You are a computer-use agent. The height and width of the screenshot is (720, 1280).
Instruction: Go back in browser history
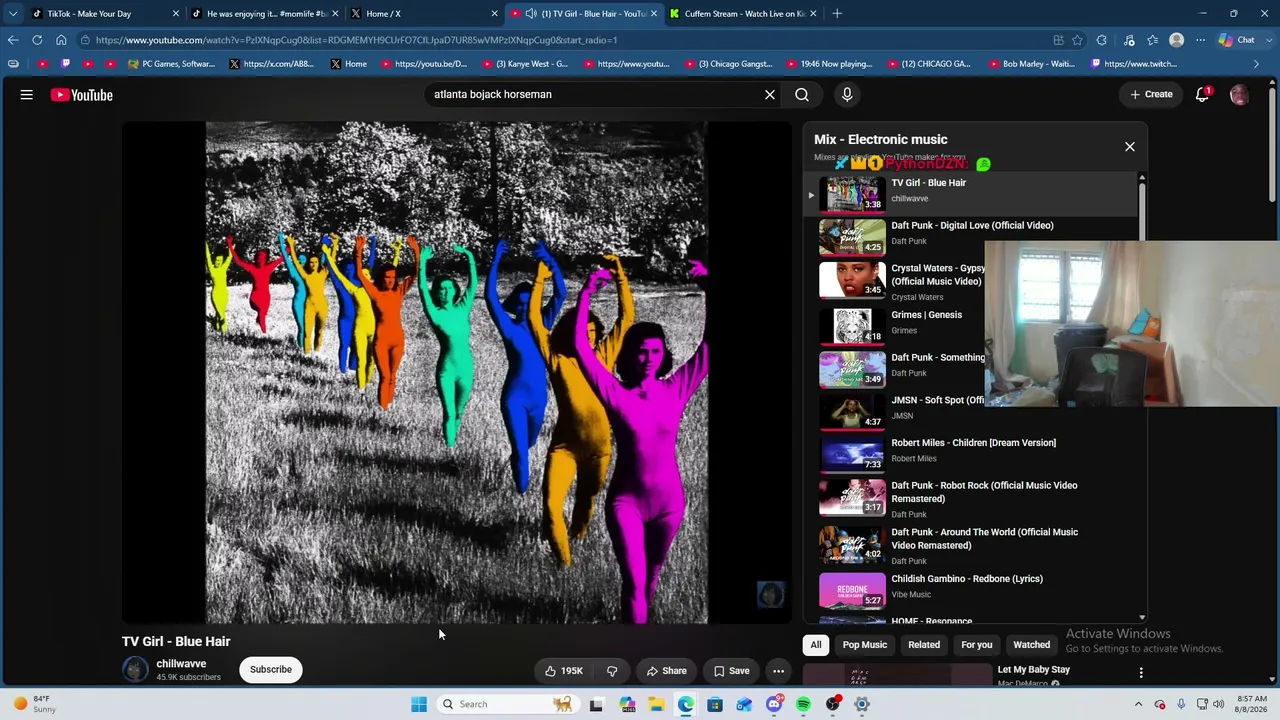(x=13, y=40)
